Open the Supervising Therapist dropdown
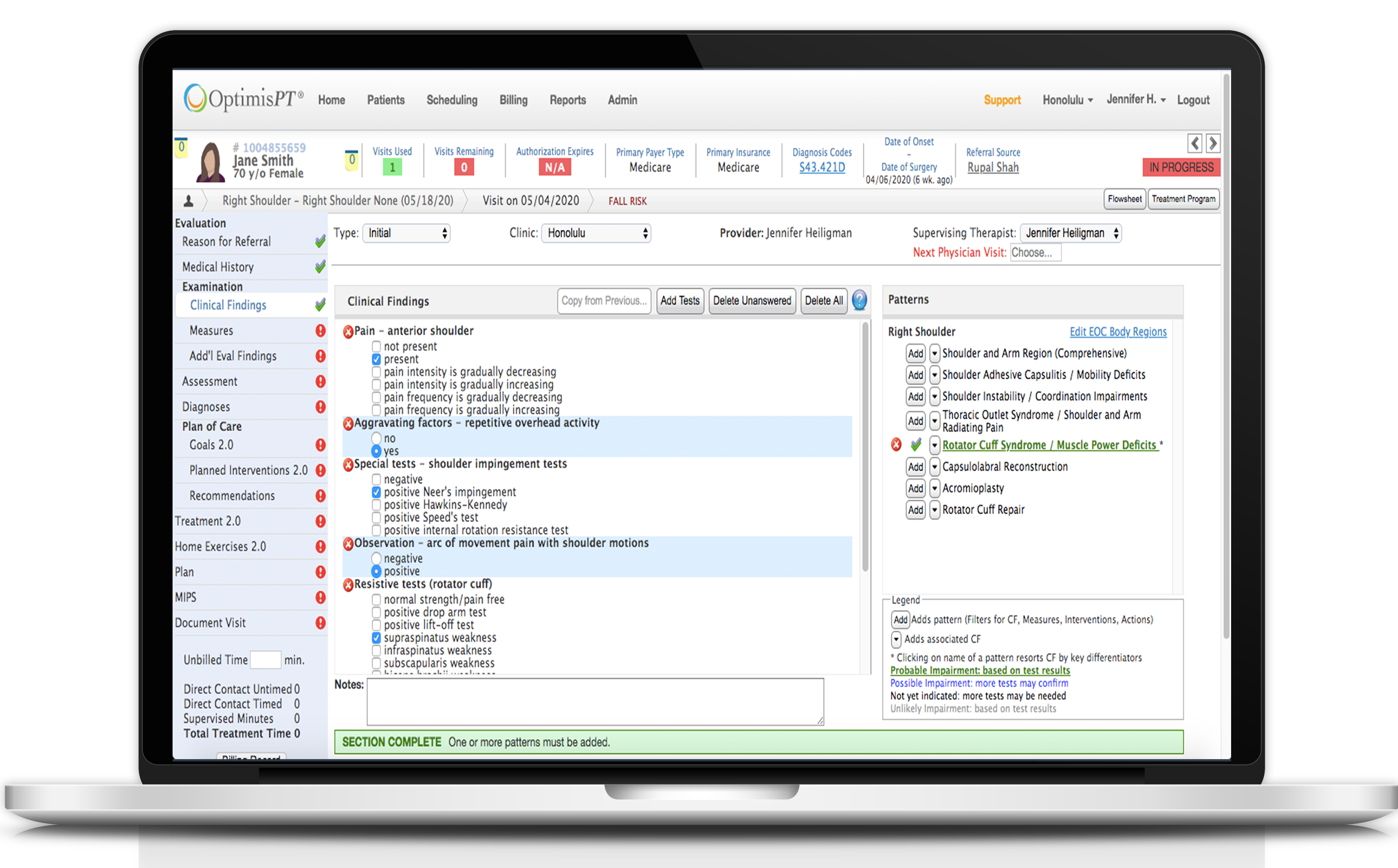 tap(1070, 233)
